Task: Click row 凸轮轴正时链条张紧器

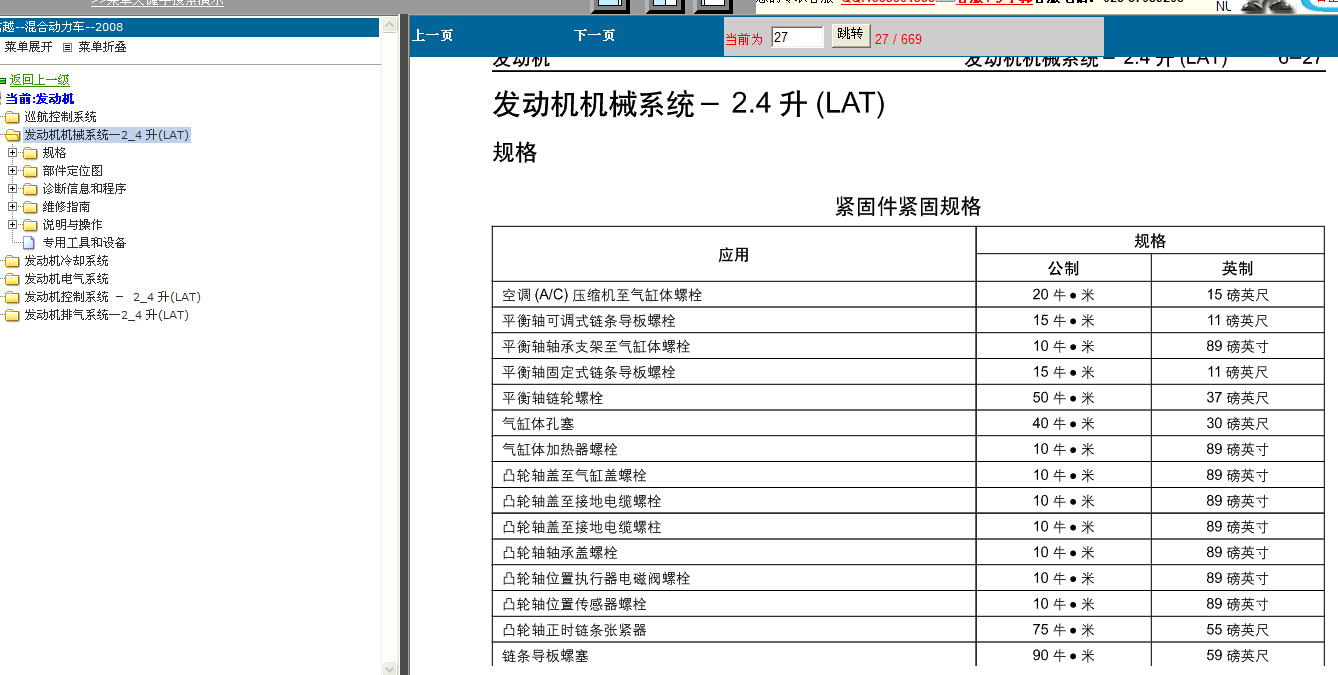Action: pos(908,630)
